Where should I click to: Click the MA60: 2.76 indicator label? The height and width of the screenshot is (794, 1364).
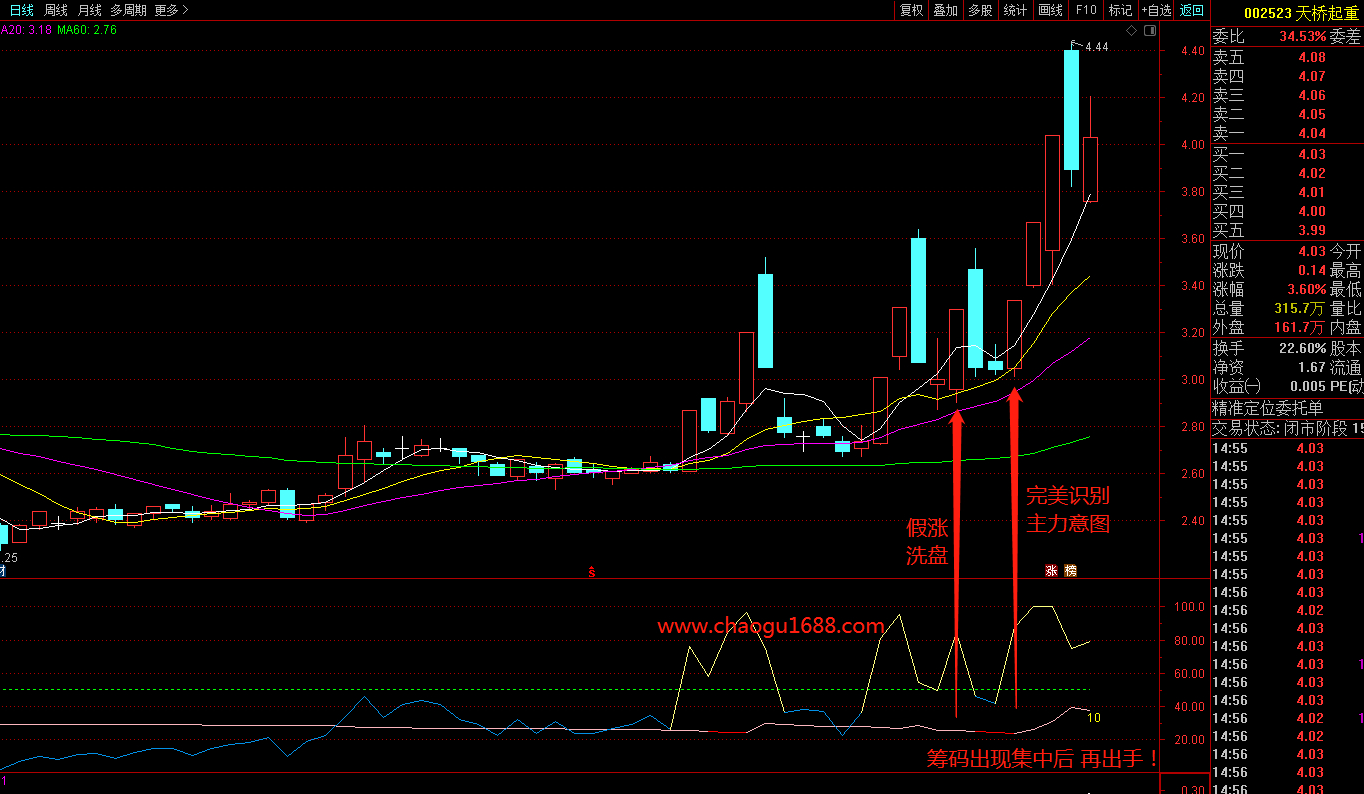87,30
